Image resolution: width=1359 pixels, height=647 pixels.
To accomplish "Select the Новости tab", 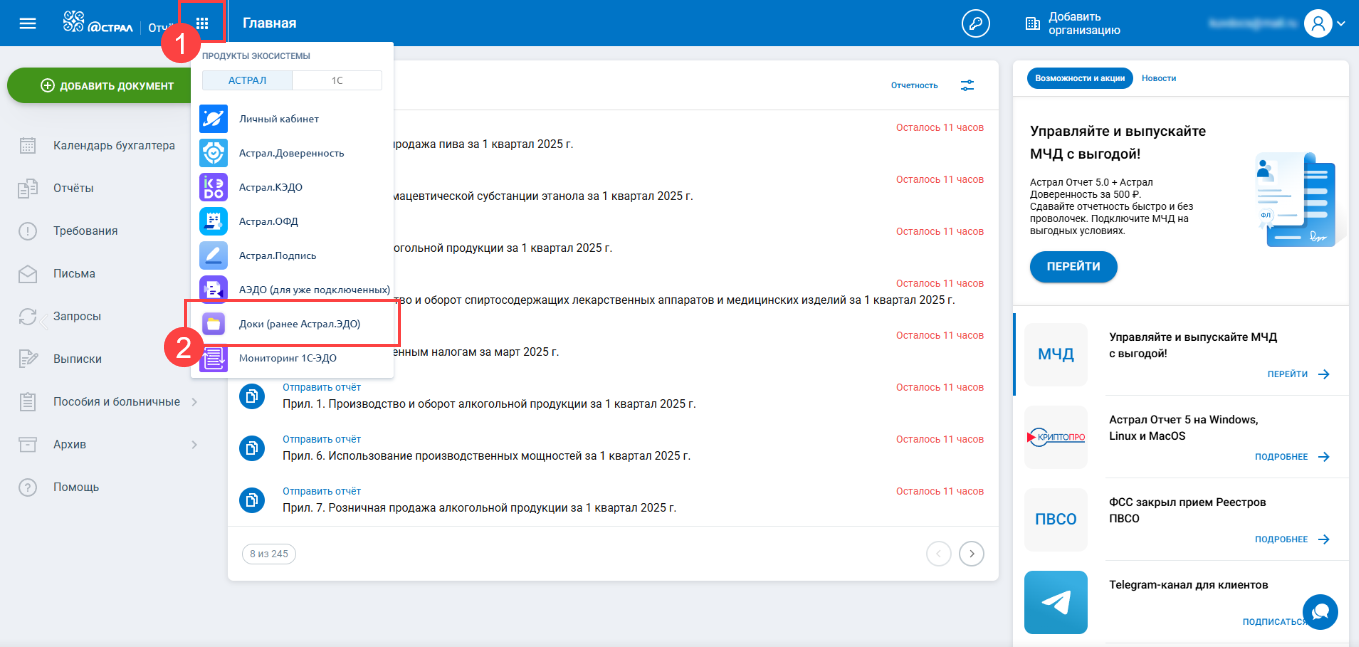I will pos(1159,78).
